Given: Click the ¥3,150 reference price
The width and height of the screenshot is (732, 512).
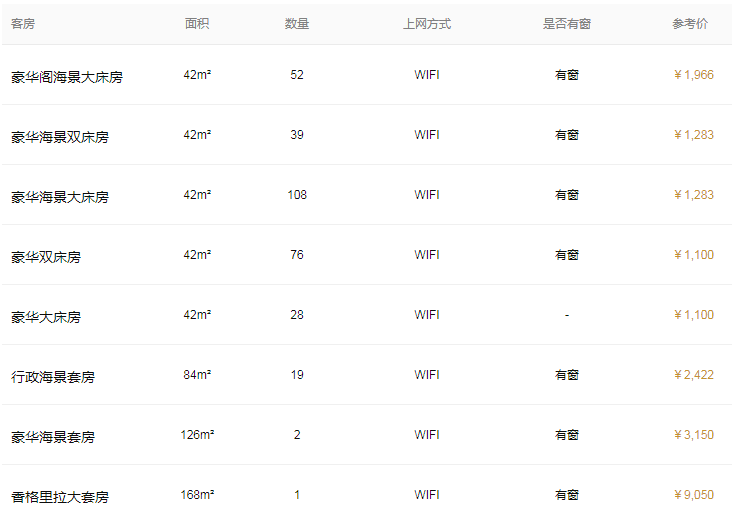Looking at the screenshot, I should pyautogui.click(x=694, y=435).
